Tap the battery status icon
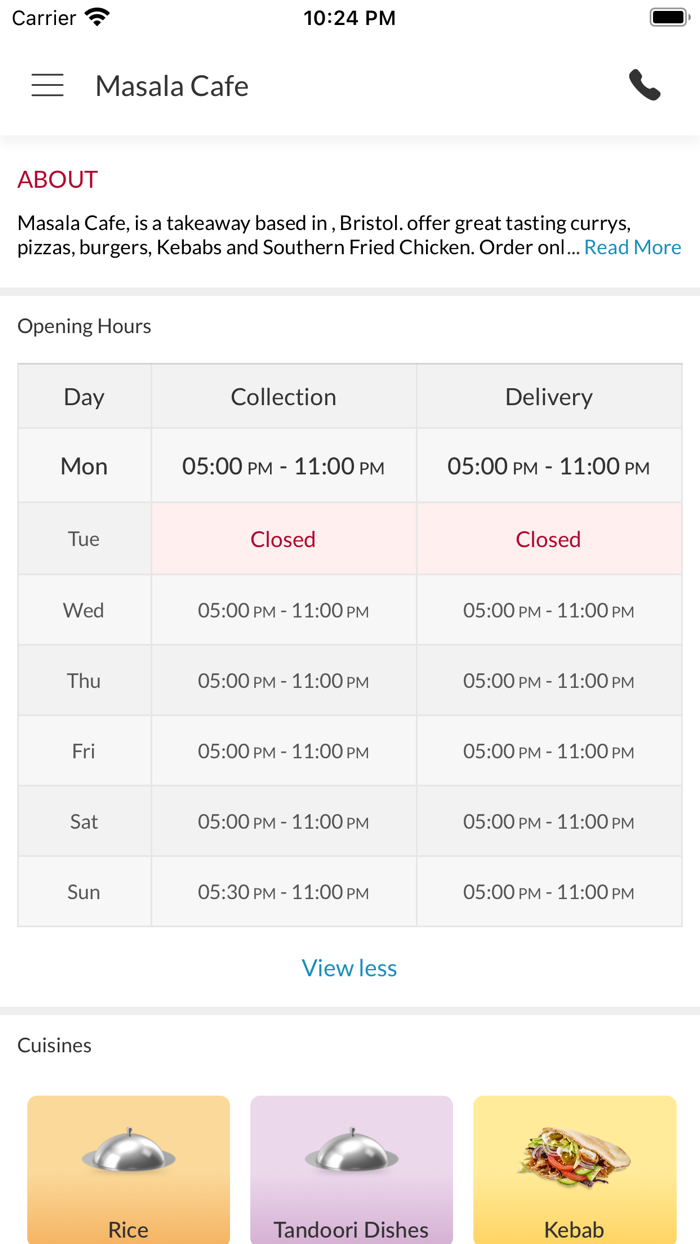Viewport: 700px width, 1244px height. [668, 17]
